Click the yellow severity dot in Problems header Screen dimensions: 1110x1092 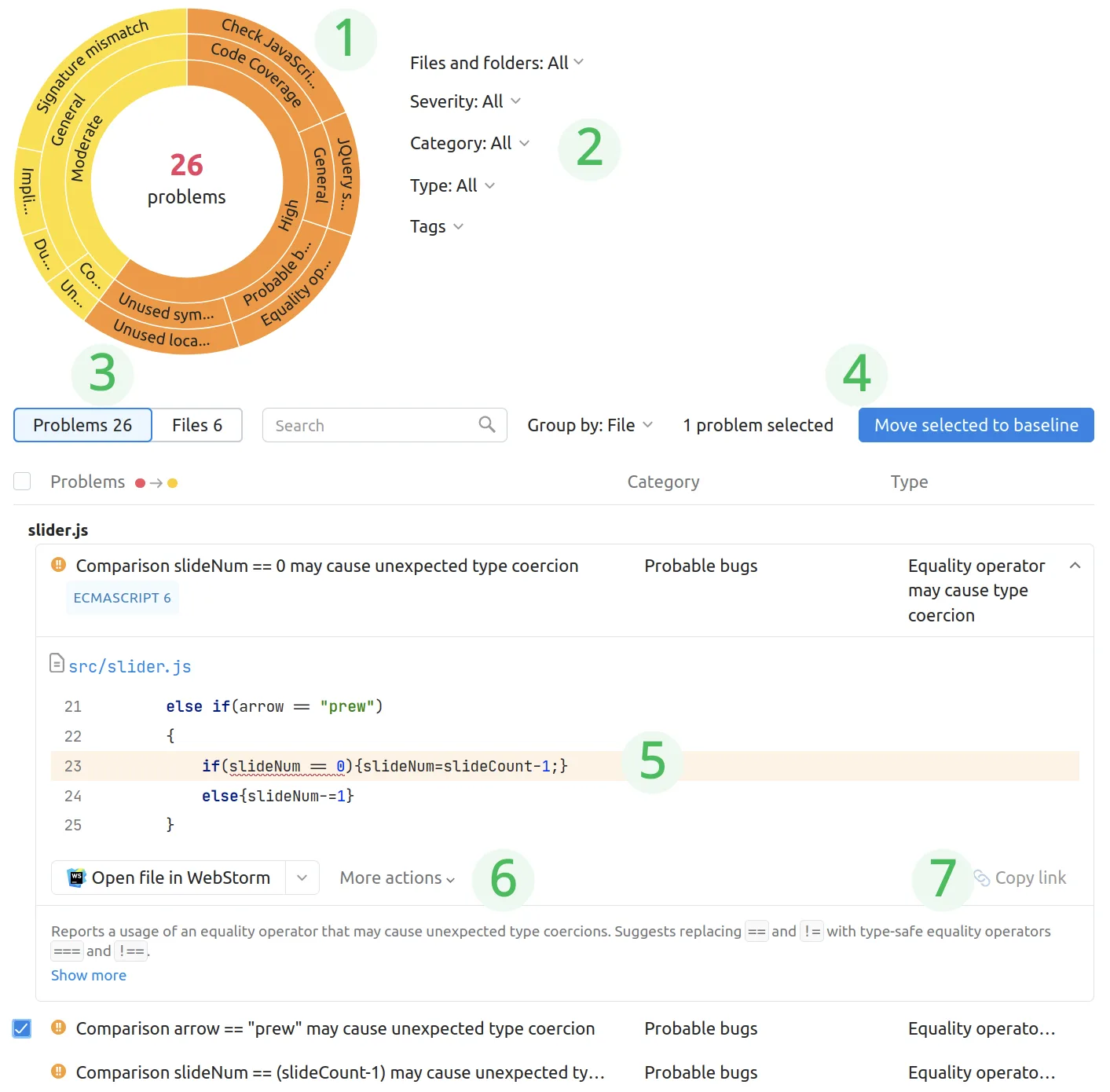(x=172, y=482)
